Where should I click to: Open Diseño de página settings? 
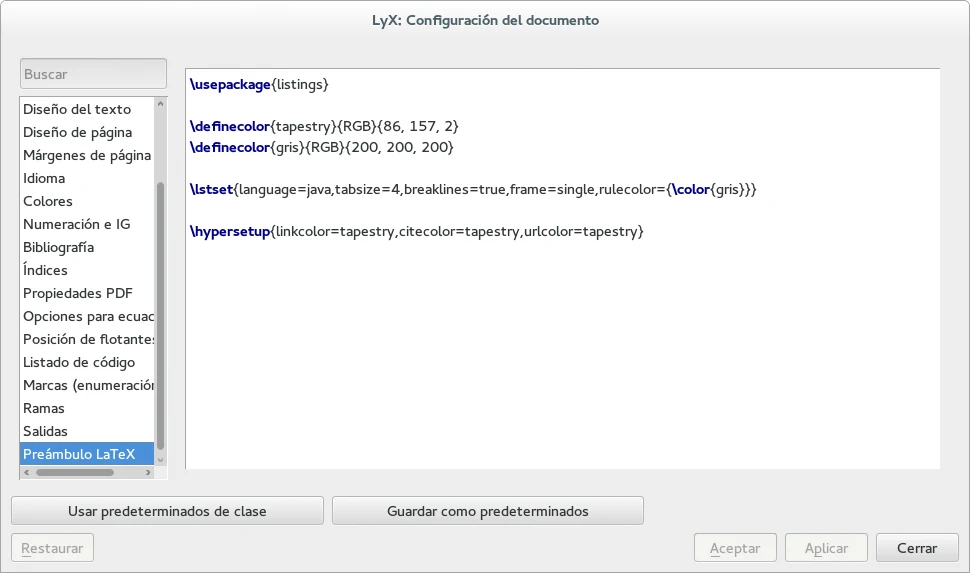point(77,132)
